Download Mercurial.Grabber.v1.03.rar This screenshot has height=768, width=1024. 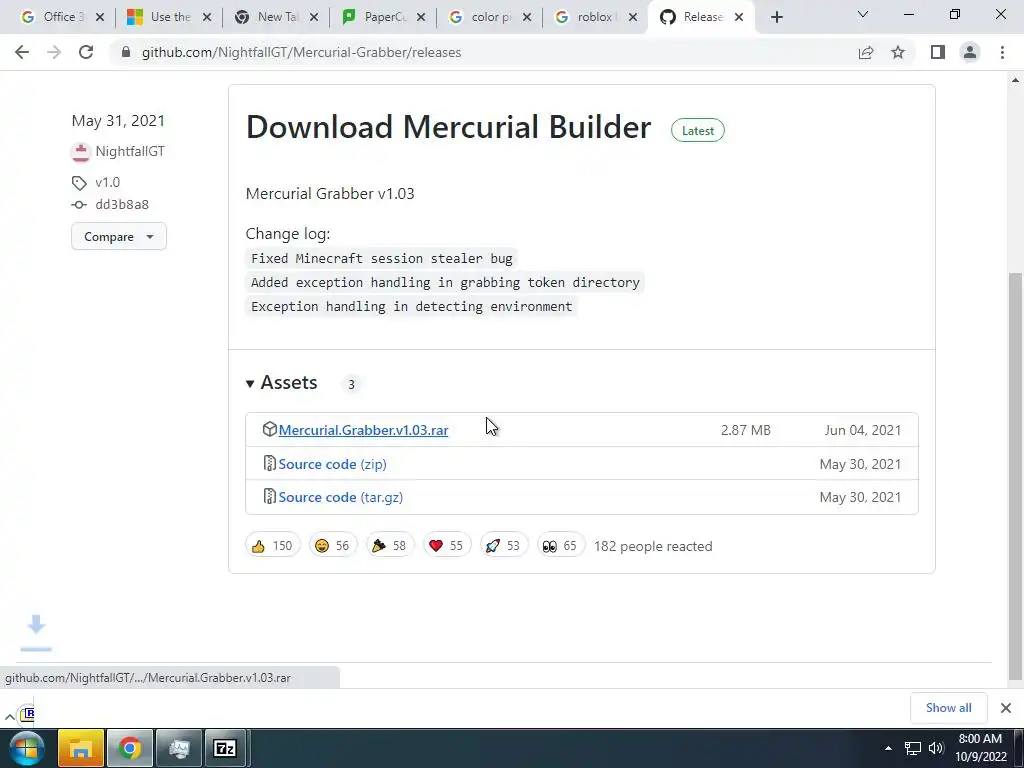tap(363, 430)
